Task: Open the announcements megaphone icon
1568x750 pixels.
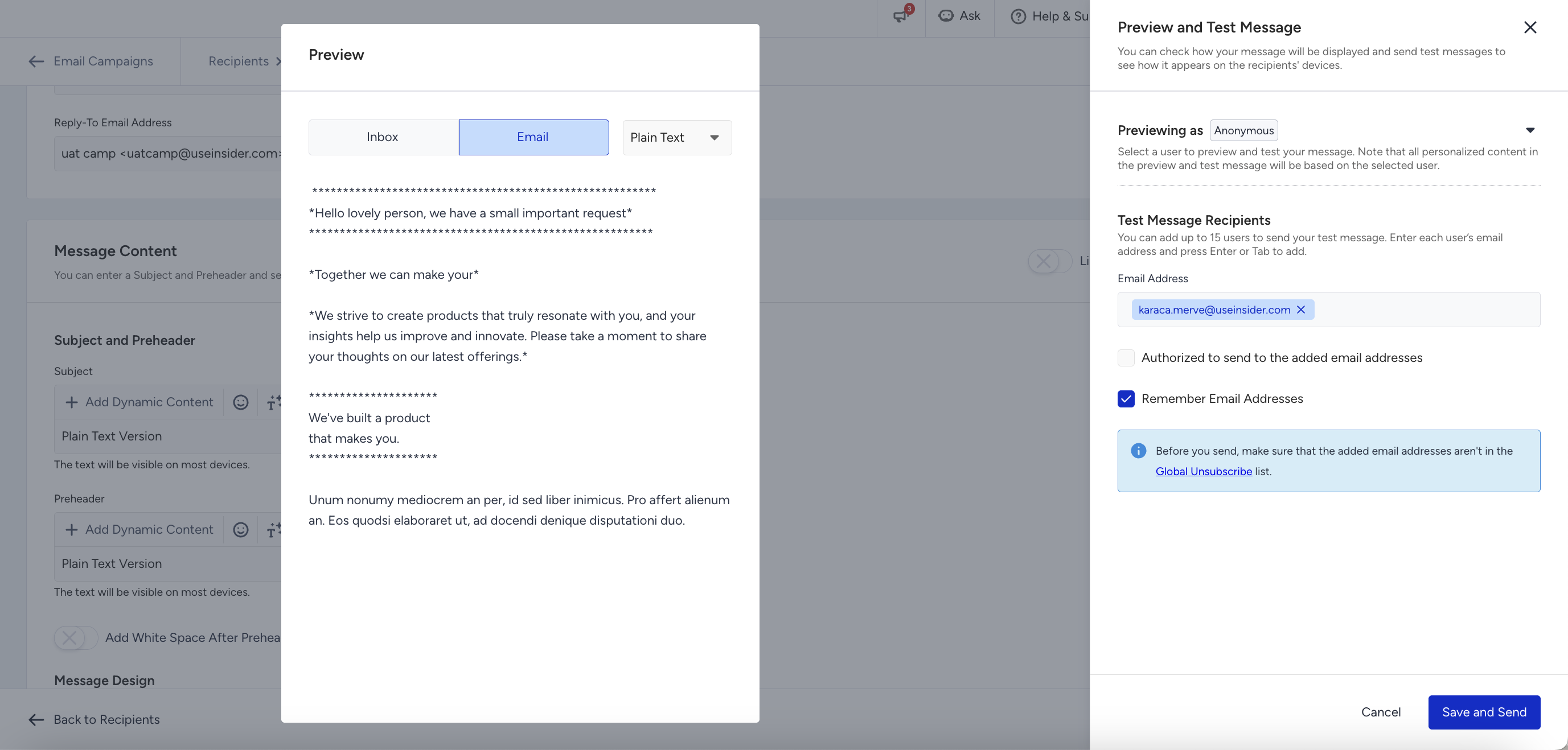Action: (x=900, y=16)
